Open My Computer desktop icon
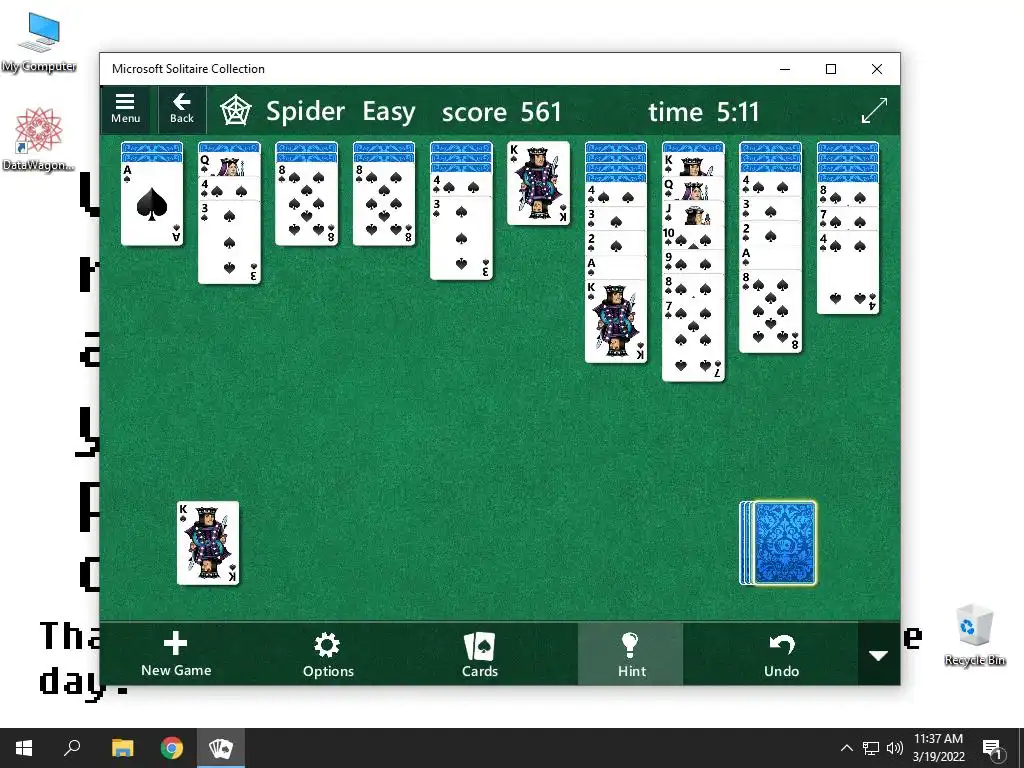Viewport: 1024px width, 768px height. (x=39, y=42)
